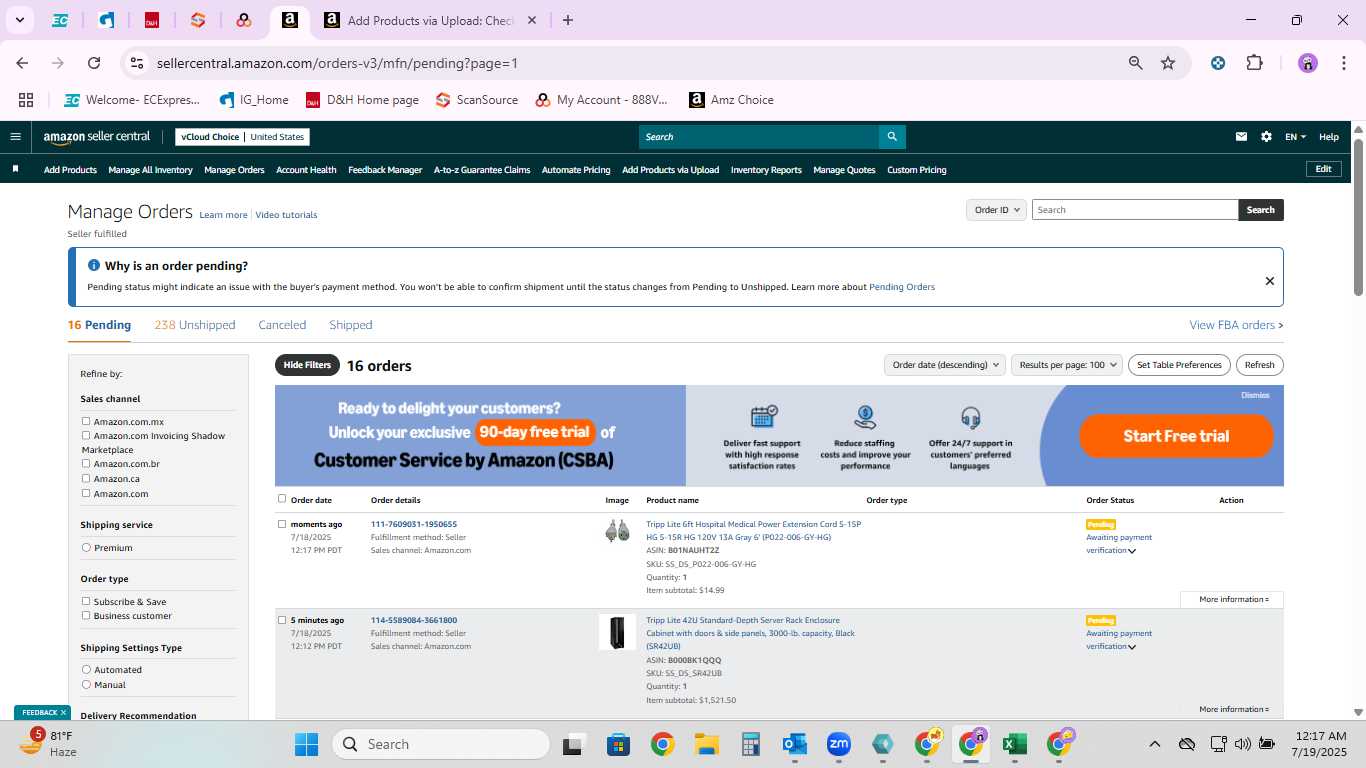The width and height of the screenshot is (1366, 768).
Task: Click the Refresh button
Action: (1260, 365)
